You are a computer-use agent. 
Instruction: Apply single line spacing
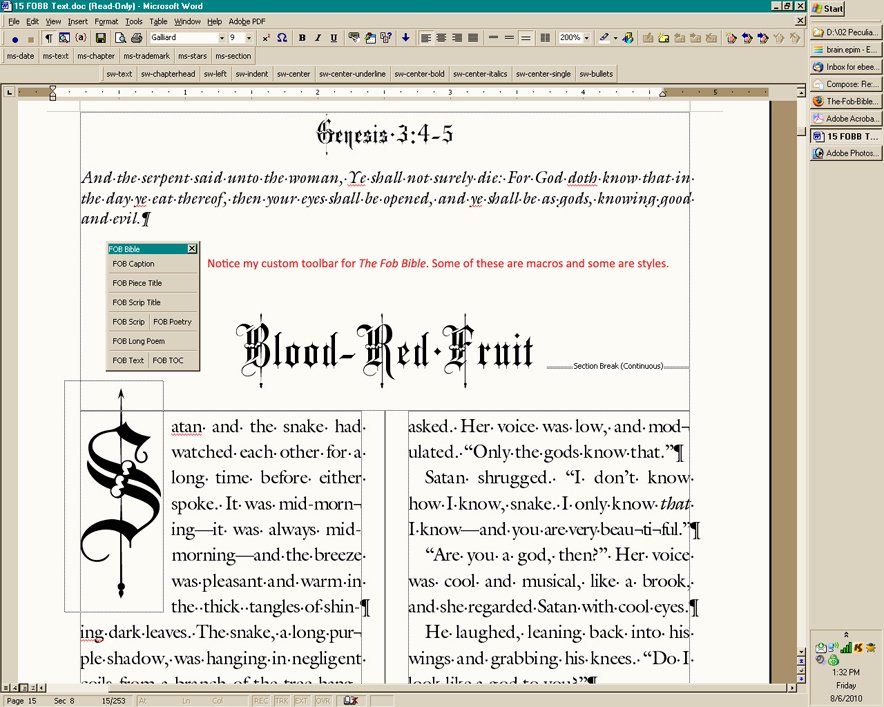pyautogui.click(x=493, y=38)
